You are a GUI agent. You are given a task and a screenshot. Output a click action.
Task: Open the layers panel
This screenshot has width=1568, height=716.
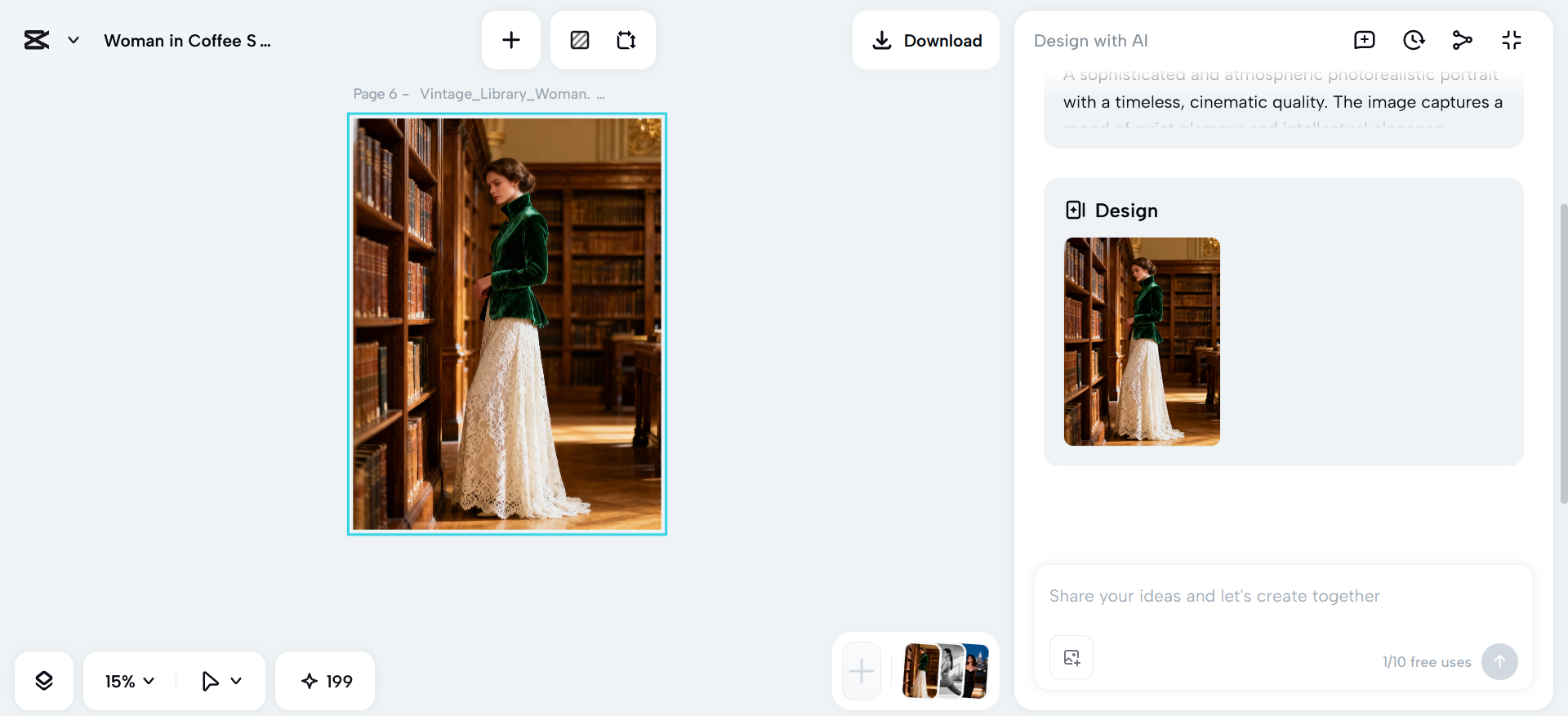click(x=44, y=681)
